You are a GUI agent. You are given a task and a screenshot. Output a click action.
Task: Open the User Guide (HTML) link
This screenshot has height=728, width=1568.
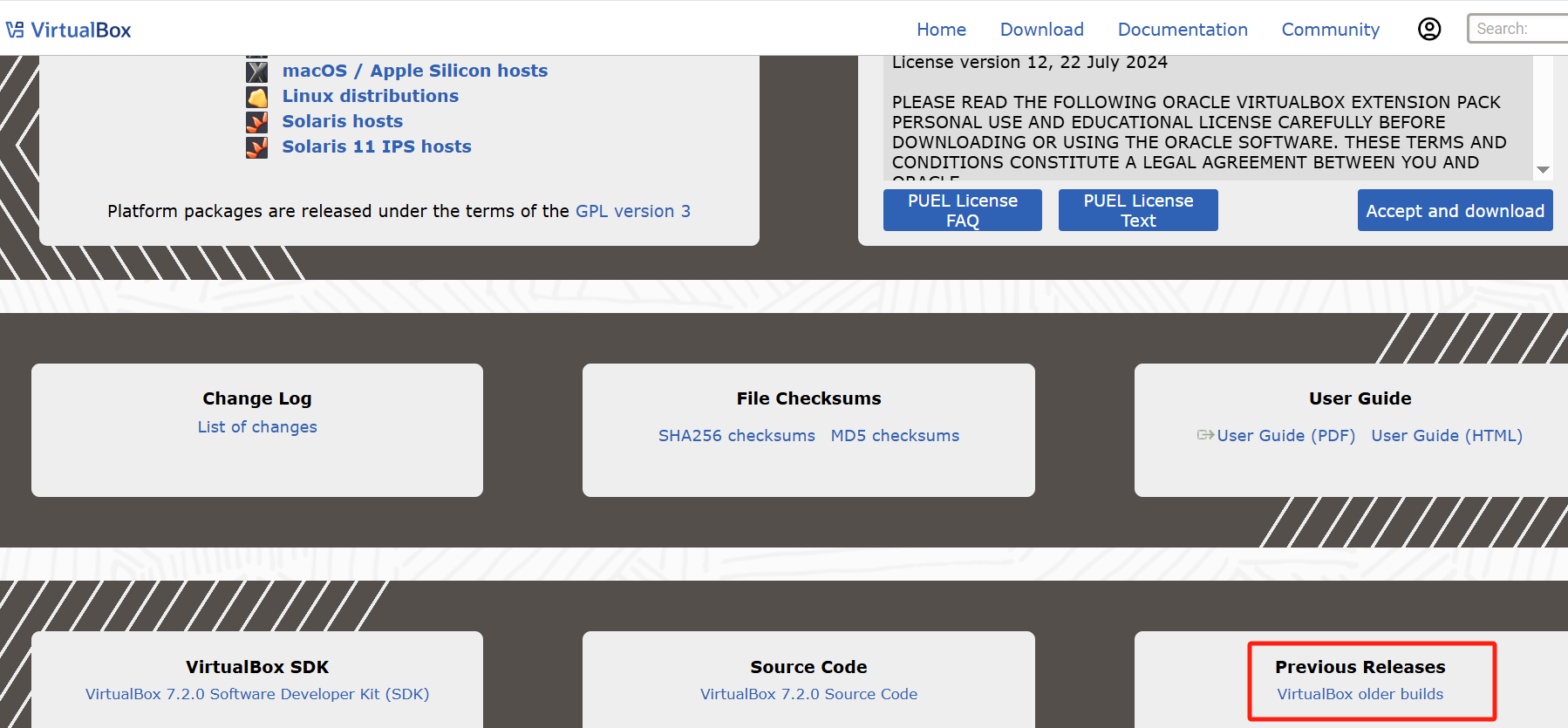[x=1447, y=436]
